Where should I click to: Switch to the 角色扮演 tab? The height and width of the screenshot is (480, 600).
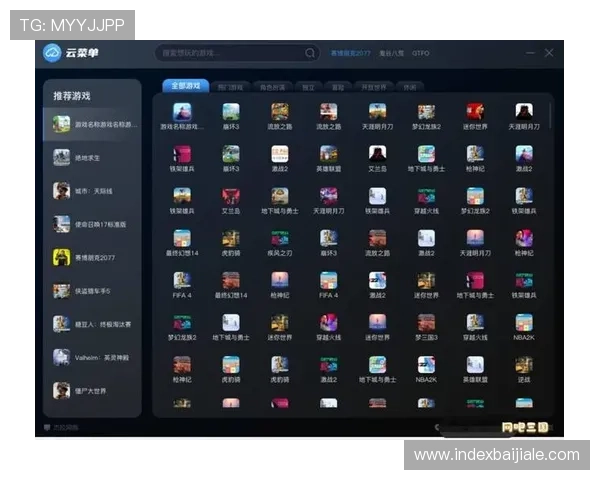tap(270, 87)
